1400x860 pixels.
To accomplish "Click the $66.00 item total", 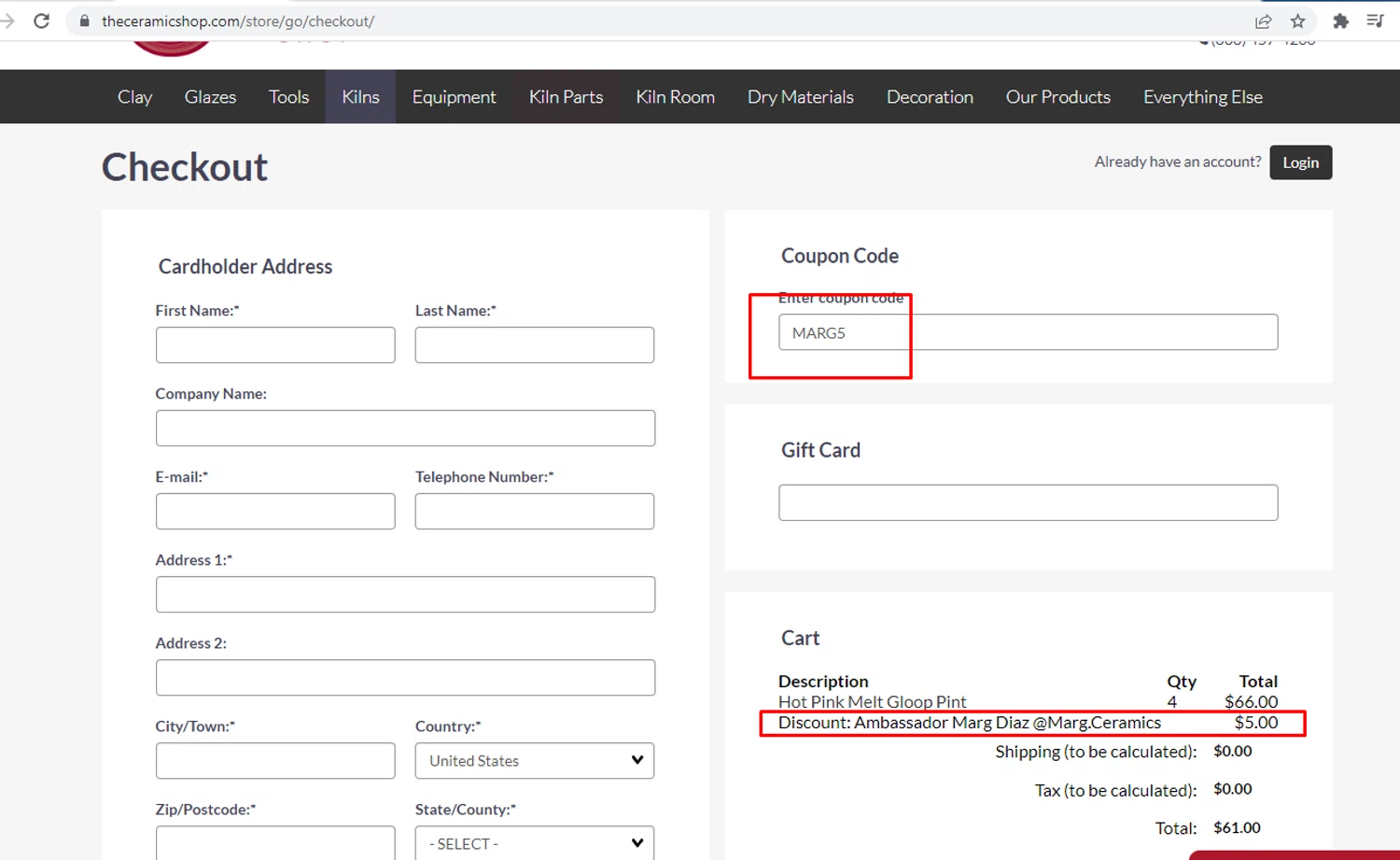I will point(1251,701).
